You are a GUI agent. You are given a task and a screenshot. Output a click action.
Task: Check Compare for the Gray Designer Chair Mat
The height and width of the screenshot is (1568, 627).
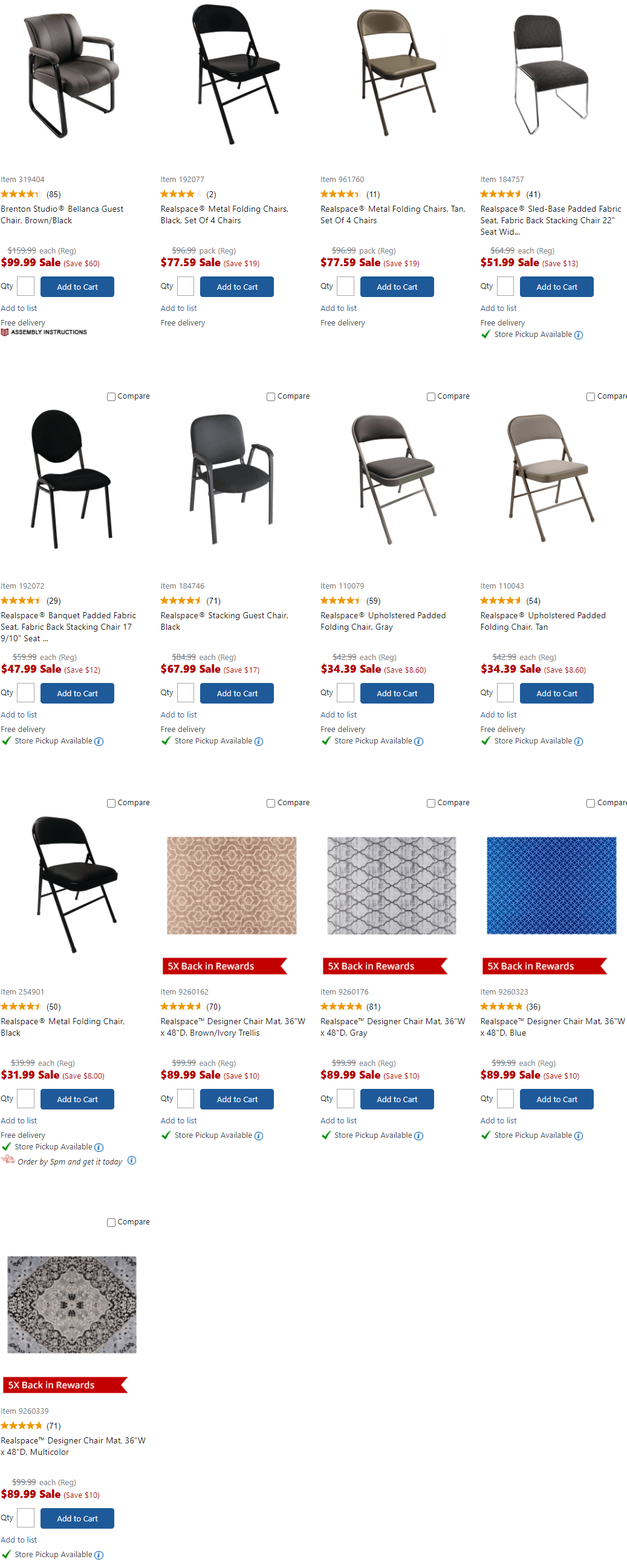click(x=430, y=803)
